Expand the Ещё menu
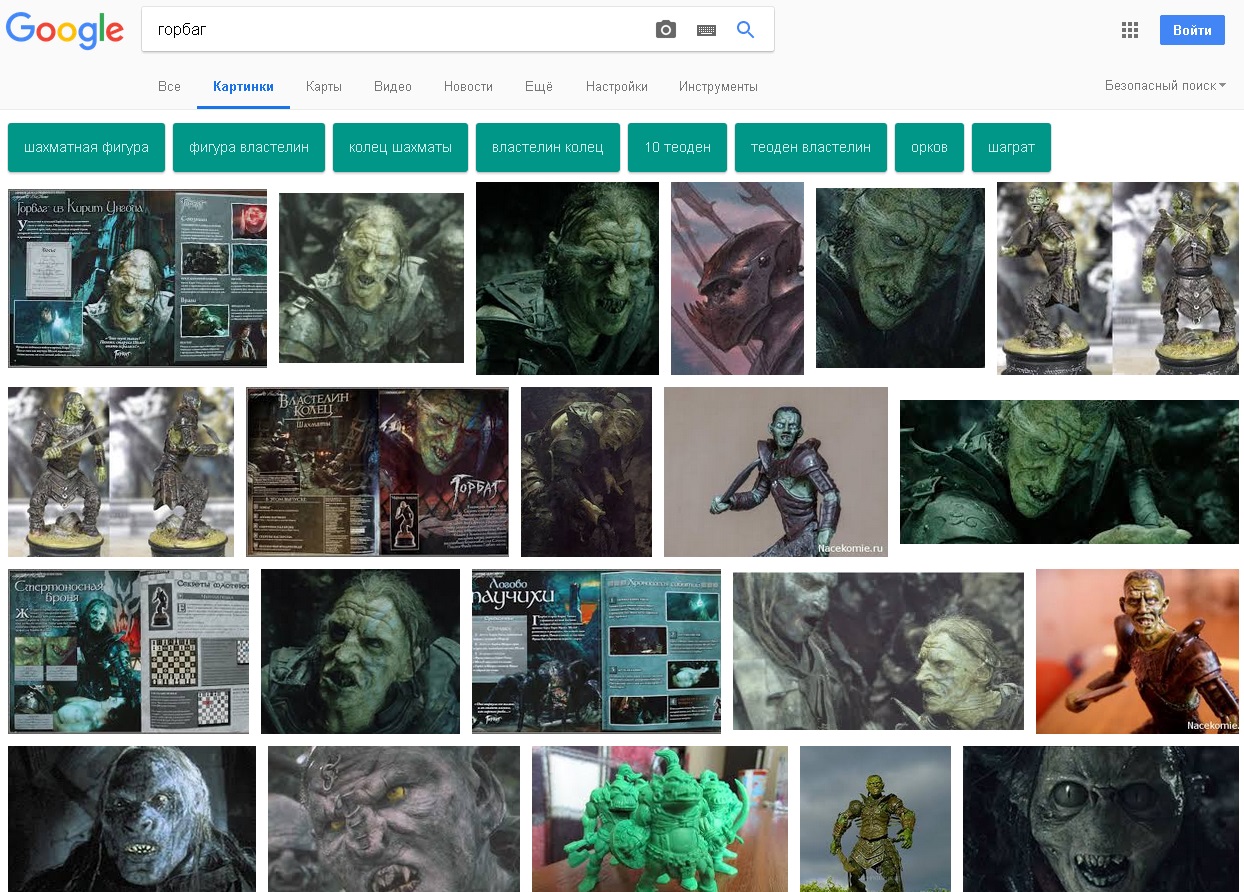This screenshot has width=1244, height=892. [539, 87]
